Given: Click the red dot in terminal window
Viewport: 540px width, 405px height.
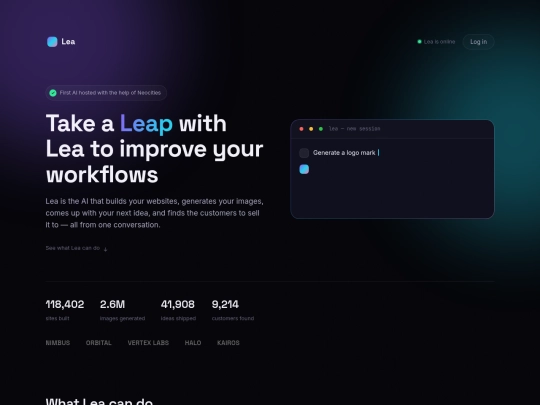Looking at the screenshot, I should tap(301, 129).
